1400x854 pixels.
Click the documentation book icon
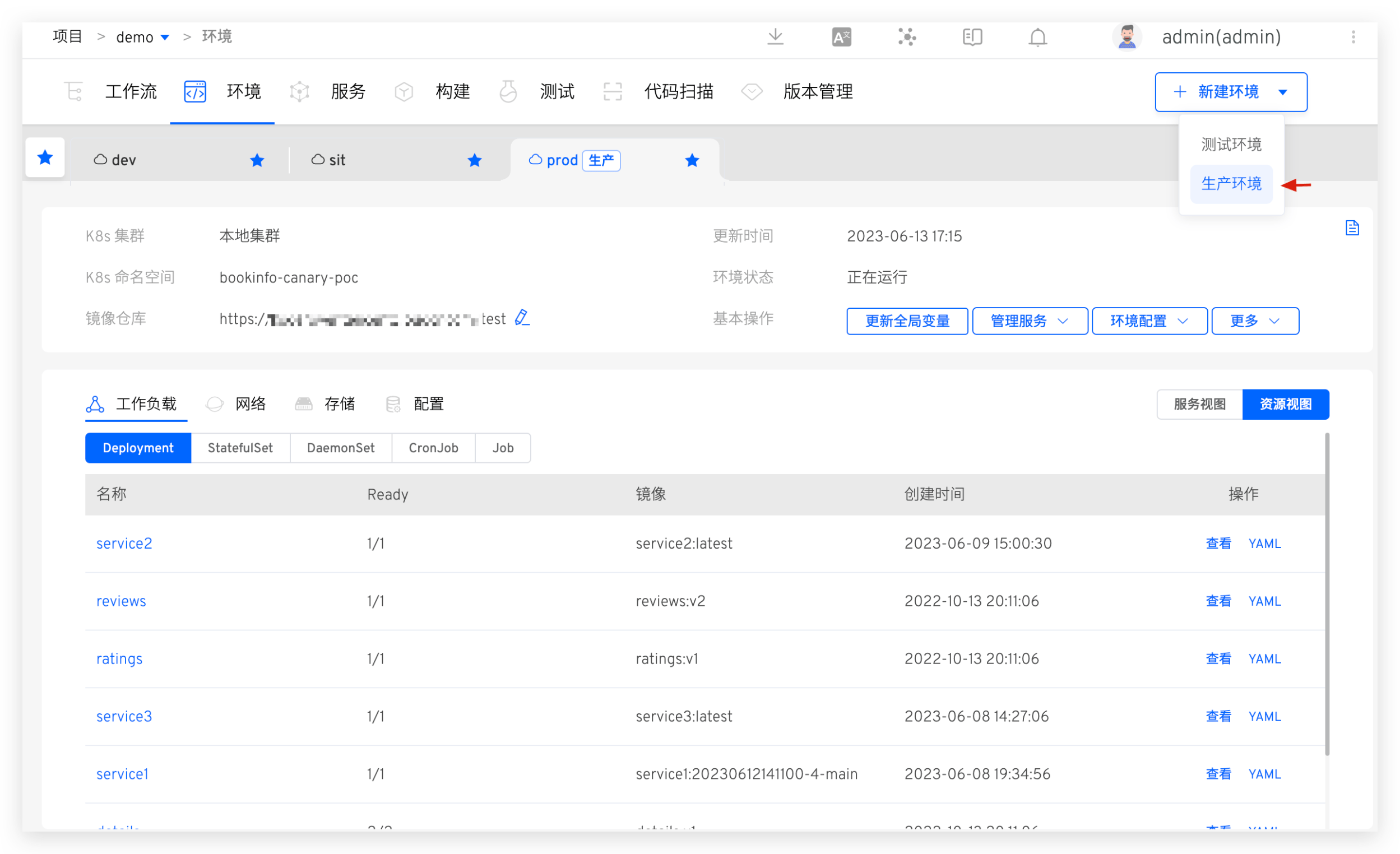(x=972, y=38)
